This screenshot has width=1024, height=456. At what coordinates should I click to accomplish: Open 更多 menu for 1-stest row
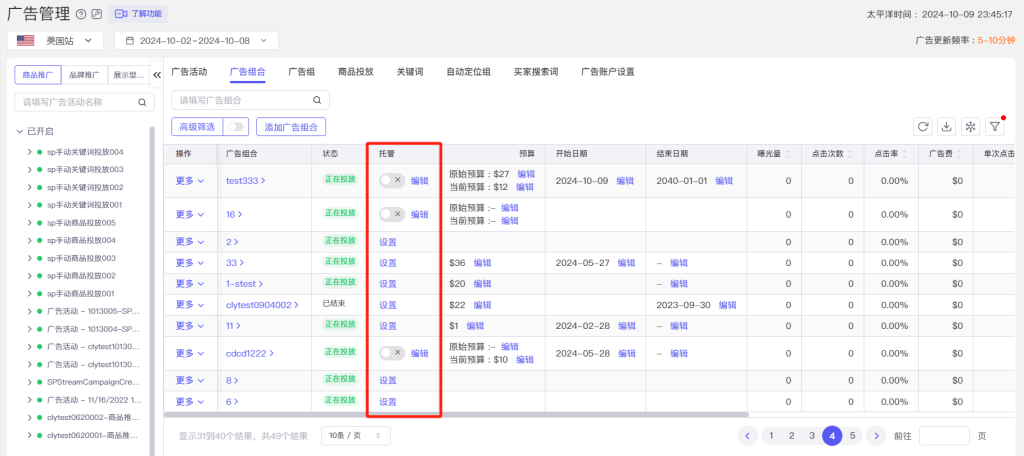190,284
